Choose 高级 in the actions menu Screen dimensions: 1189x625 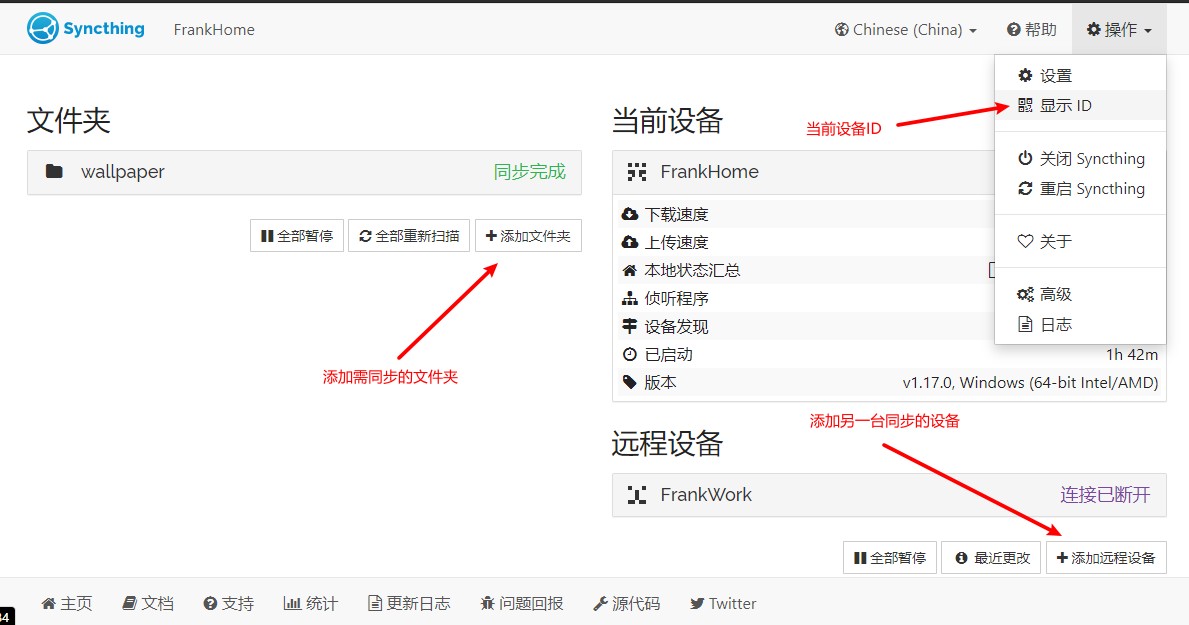(x=1055, y=295)
